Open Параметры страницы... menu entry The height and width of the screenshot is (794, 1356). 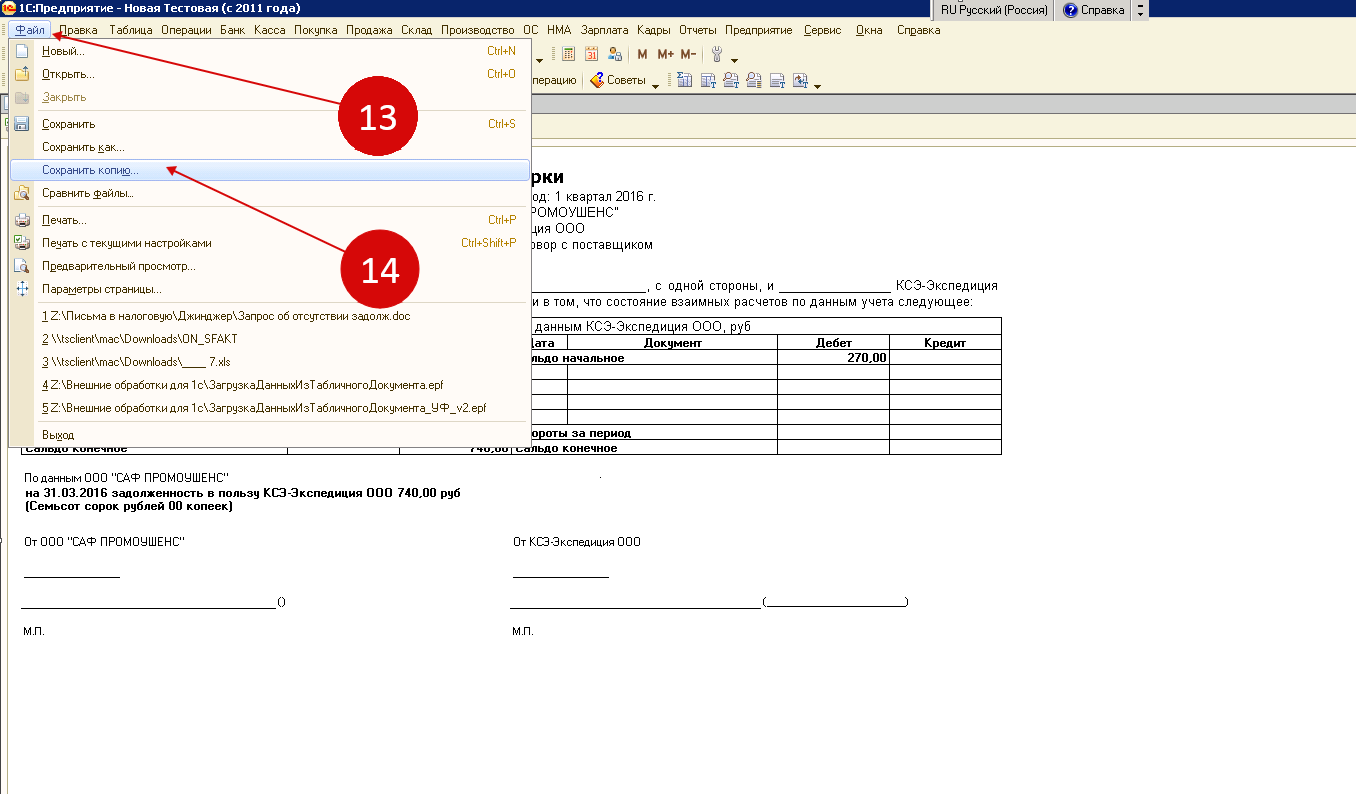pos(269,289)
